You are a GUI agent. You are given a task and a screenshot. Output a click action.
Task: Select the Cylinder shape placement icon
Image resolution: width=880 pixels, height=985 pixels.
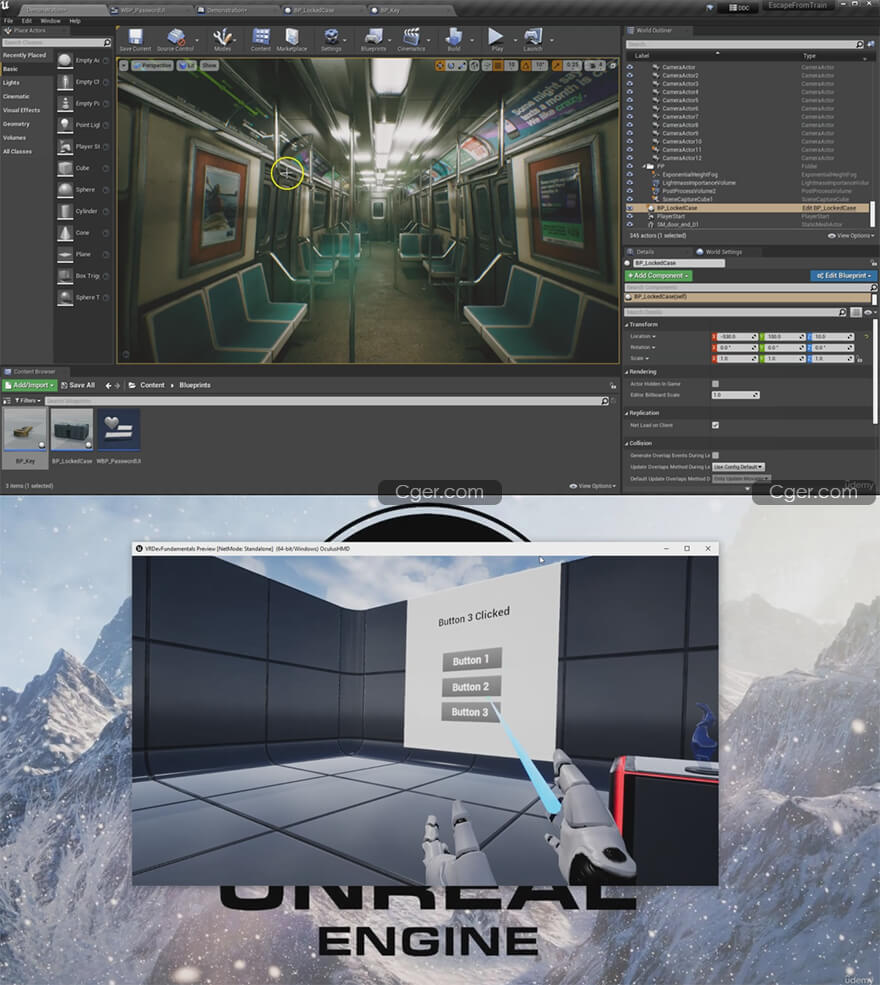(x=65, y=211)
